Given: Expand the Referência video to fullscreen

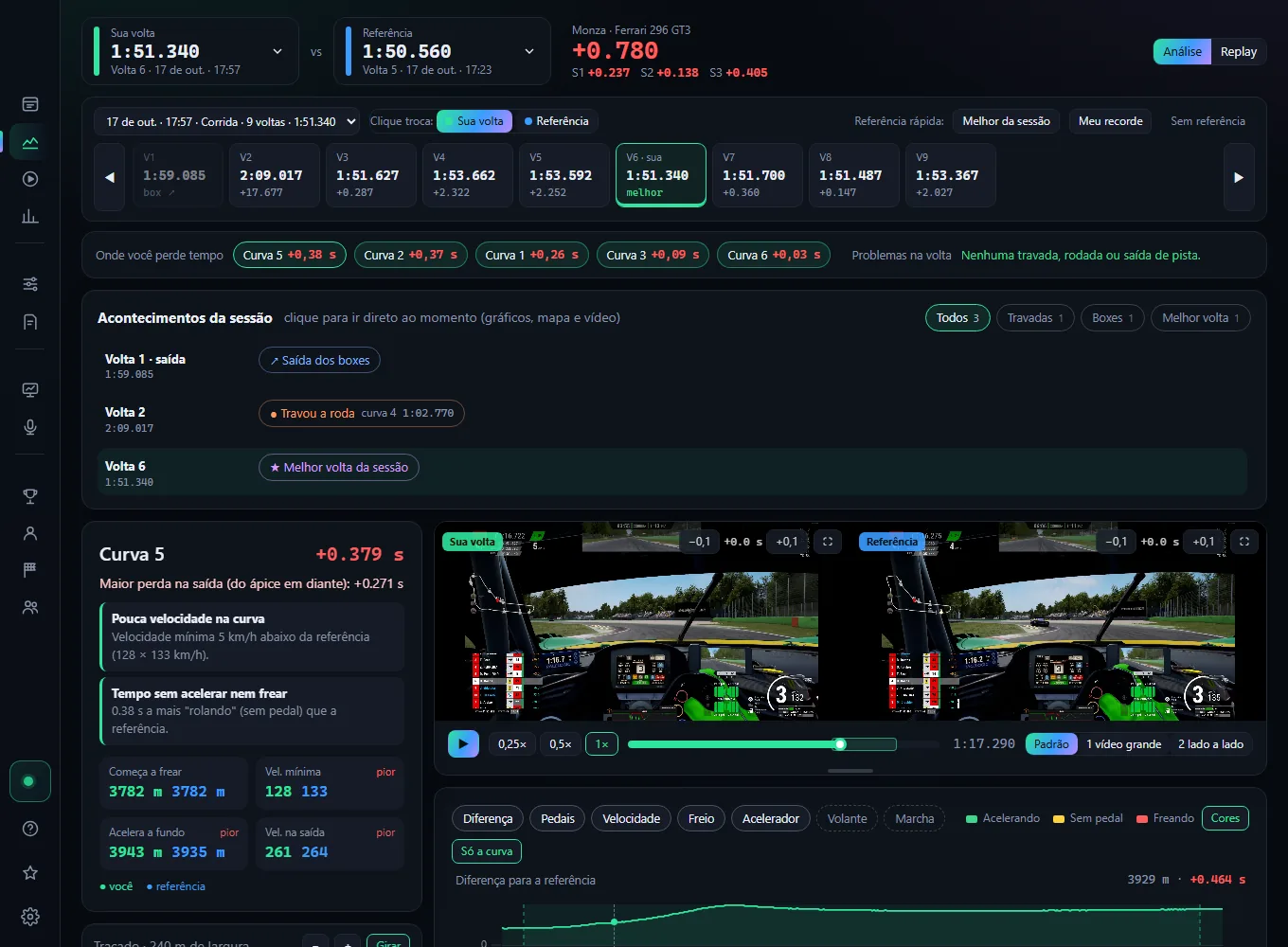Looking at the screenshot, I should (1244, 542).
